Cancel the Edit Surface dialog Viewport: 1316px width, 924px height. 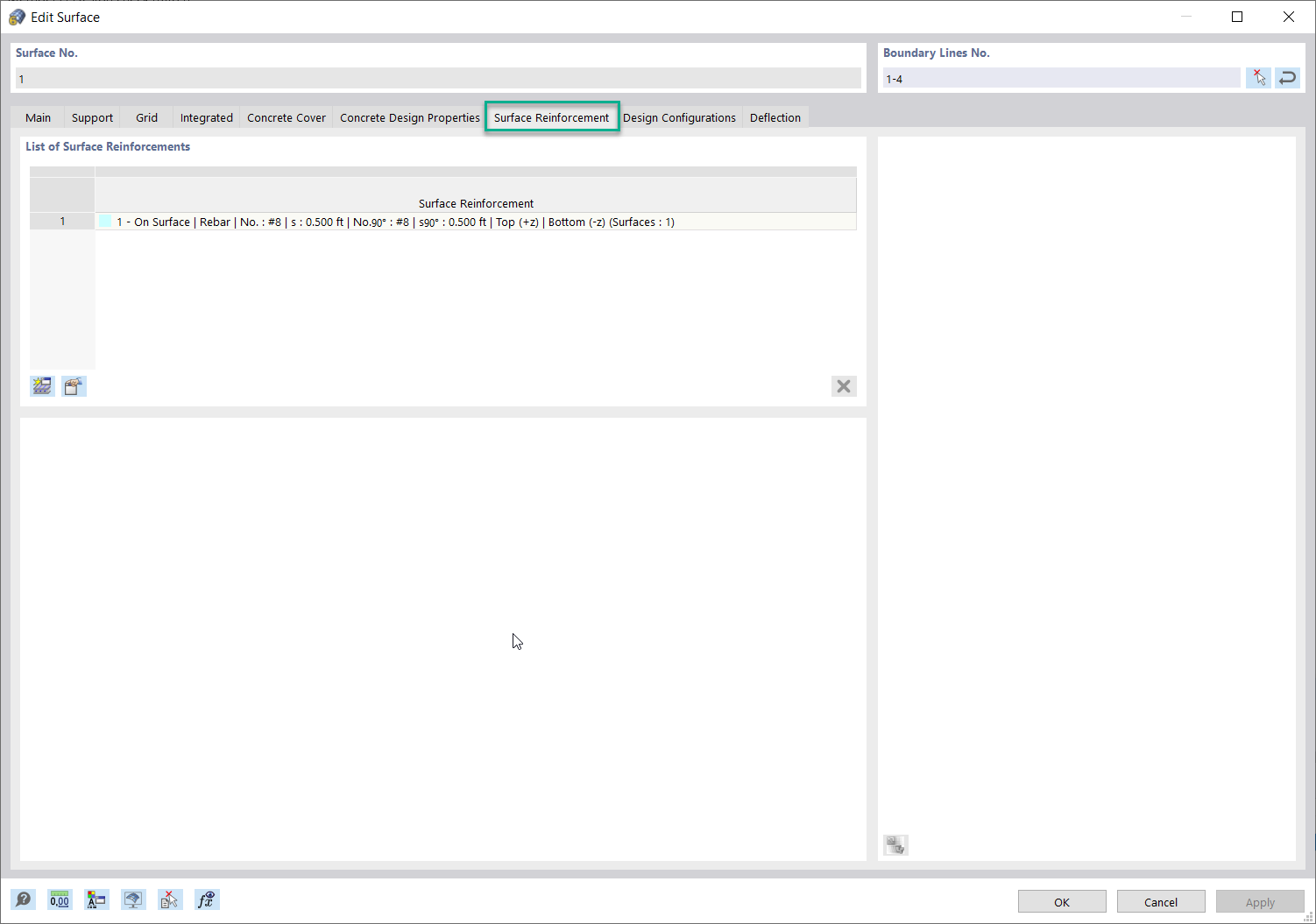[x=1161, y=901]
